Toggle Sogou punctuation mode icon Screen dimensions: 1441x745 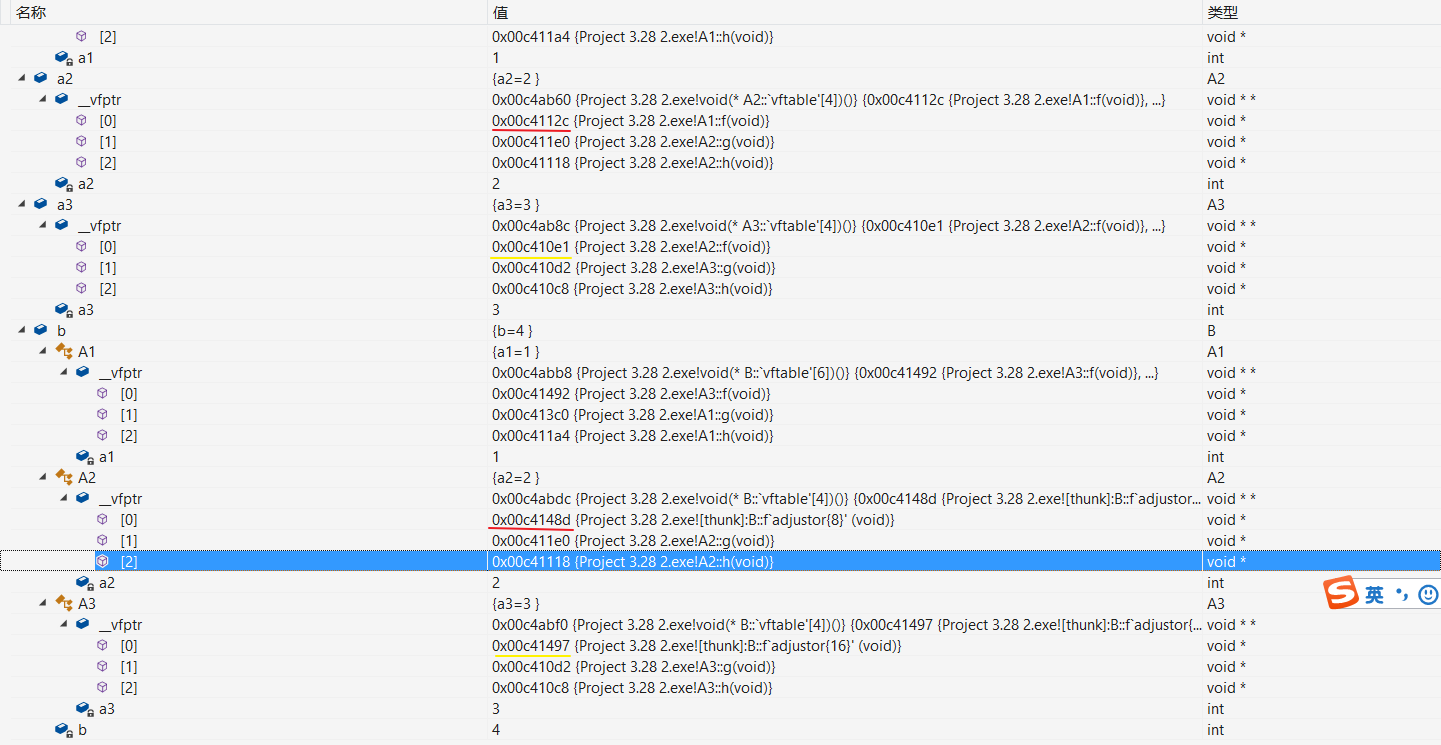[1403, 594]
